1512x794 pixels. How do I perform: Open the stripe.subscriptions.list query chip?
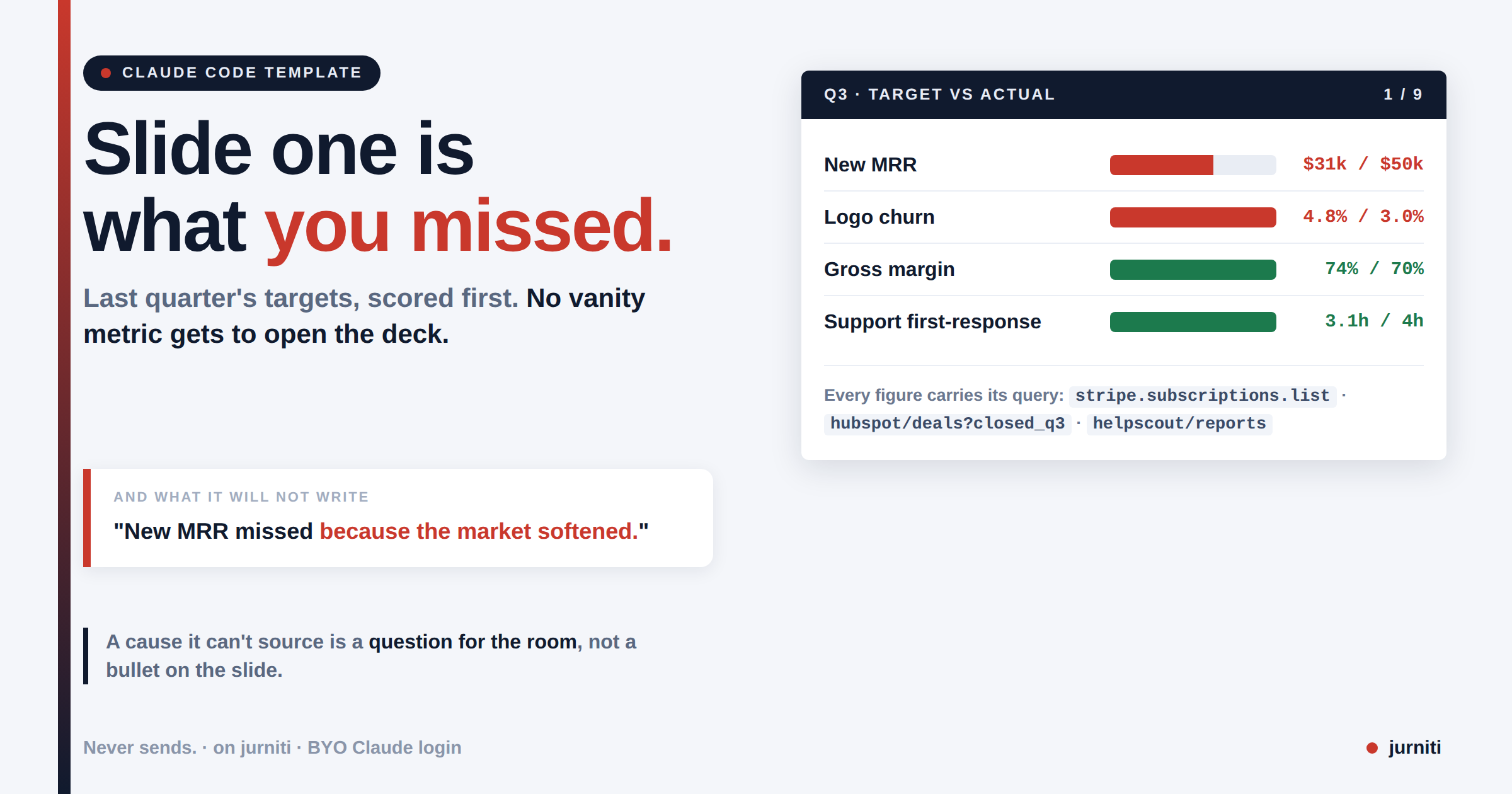[x=1202, y=396]
